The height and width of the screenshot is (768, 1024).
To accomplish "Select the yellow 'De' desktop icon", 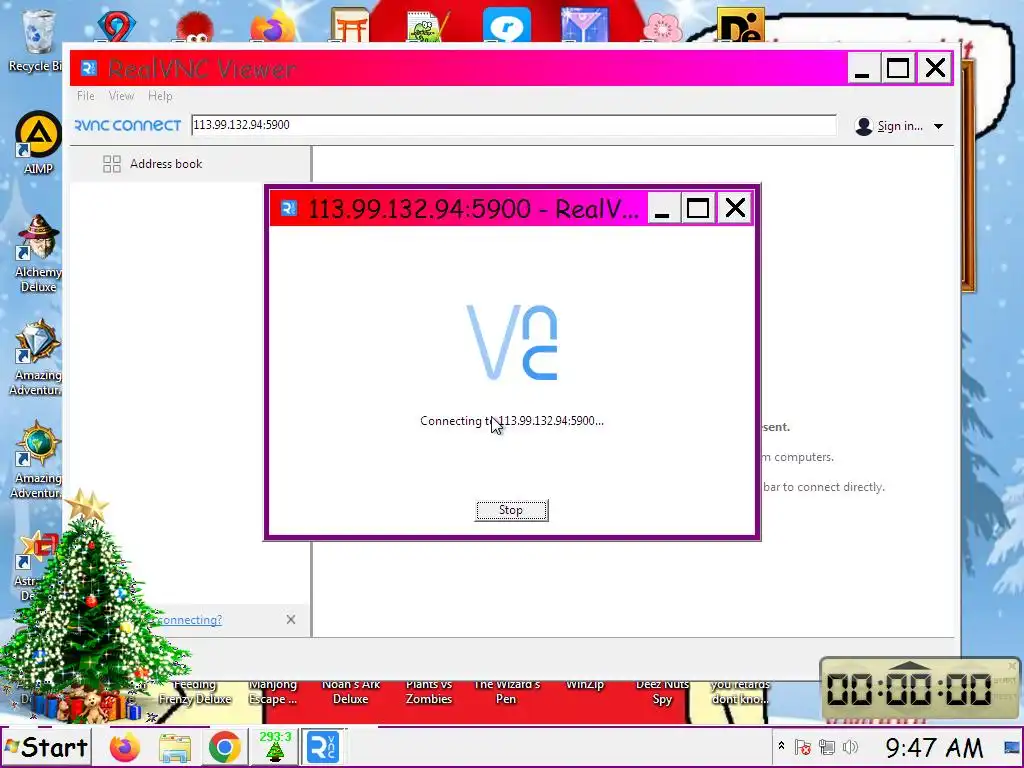I will tap(741, 25).
